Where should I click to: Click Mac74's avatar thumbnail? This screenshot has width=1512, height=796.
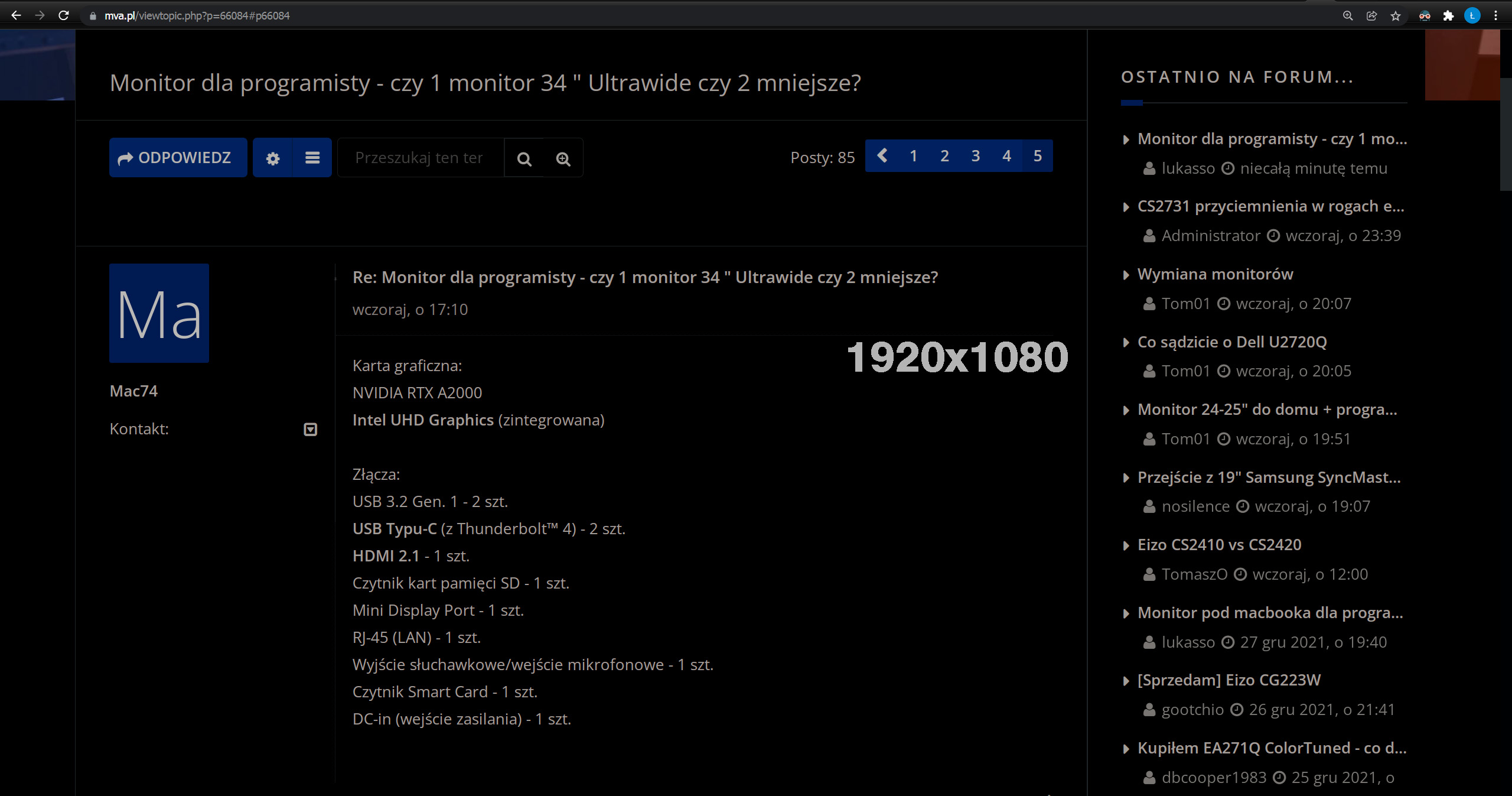pyautogui.click(x=159, y=313)
